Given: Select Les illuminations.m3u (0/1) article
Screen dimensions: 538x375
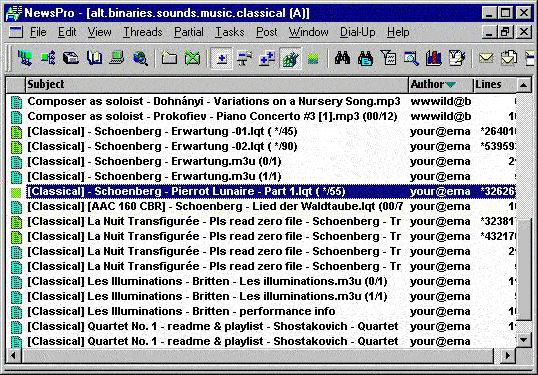Looking at the screenshot, I should pyautogui.click(x=261, y=282).
